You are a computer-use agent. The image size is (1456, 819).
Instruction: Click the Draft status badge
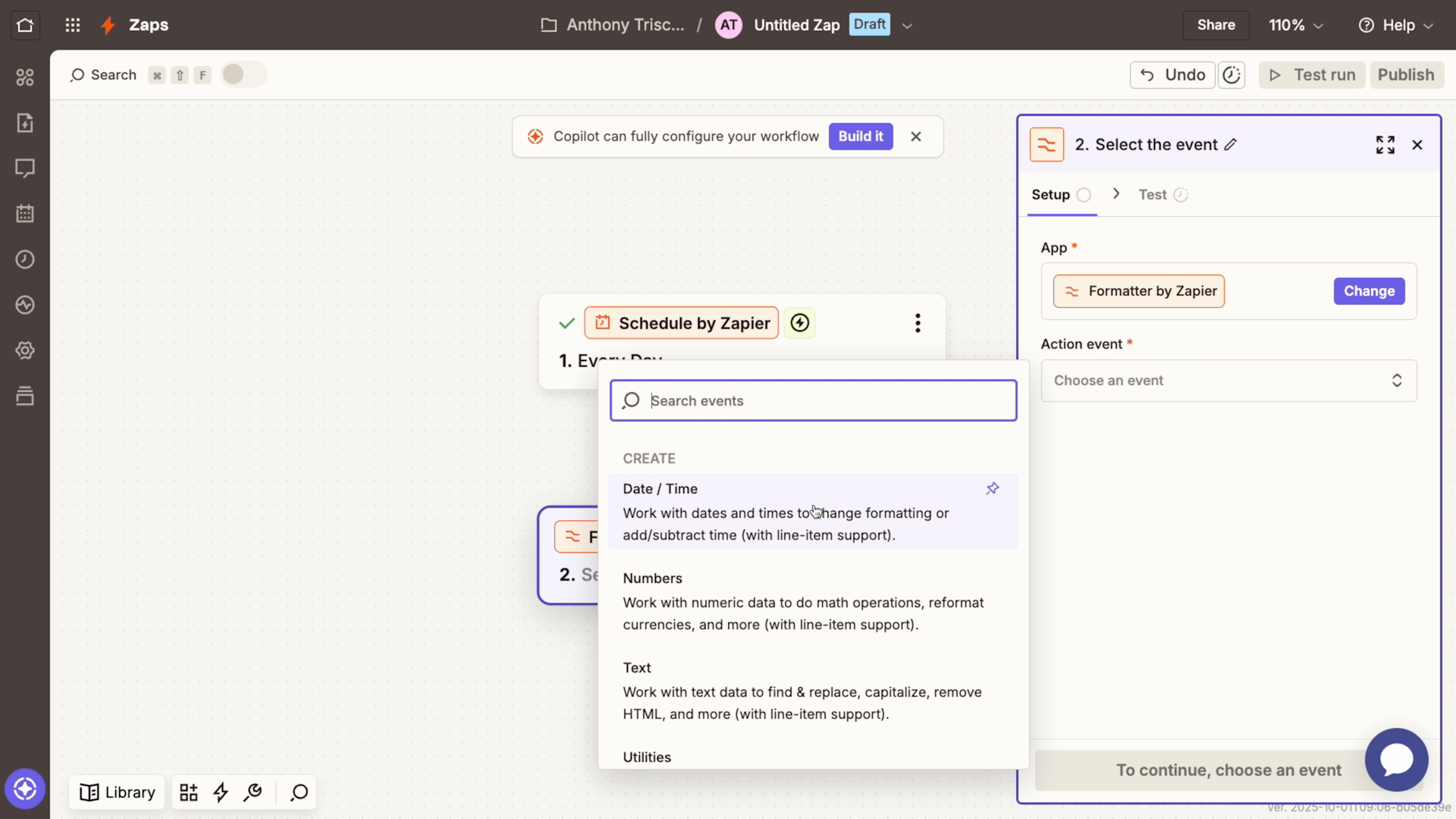coord(869,24)
